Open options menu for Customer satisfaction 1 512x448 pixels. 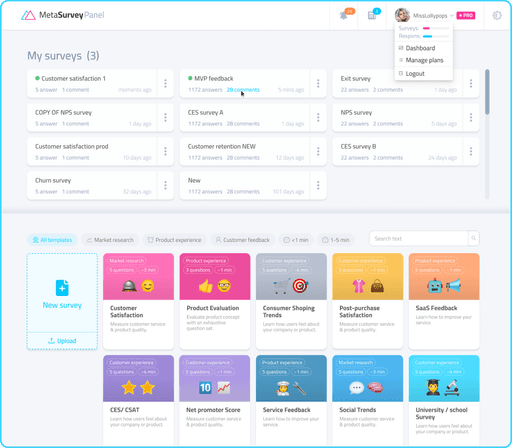tap(165, 84)
